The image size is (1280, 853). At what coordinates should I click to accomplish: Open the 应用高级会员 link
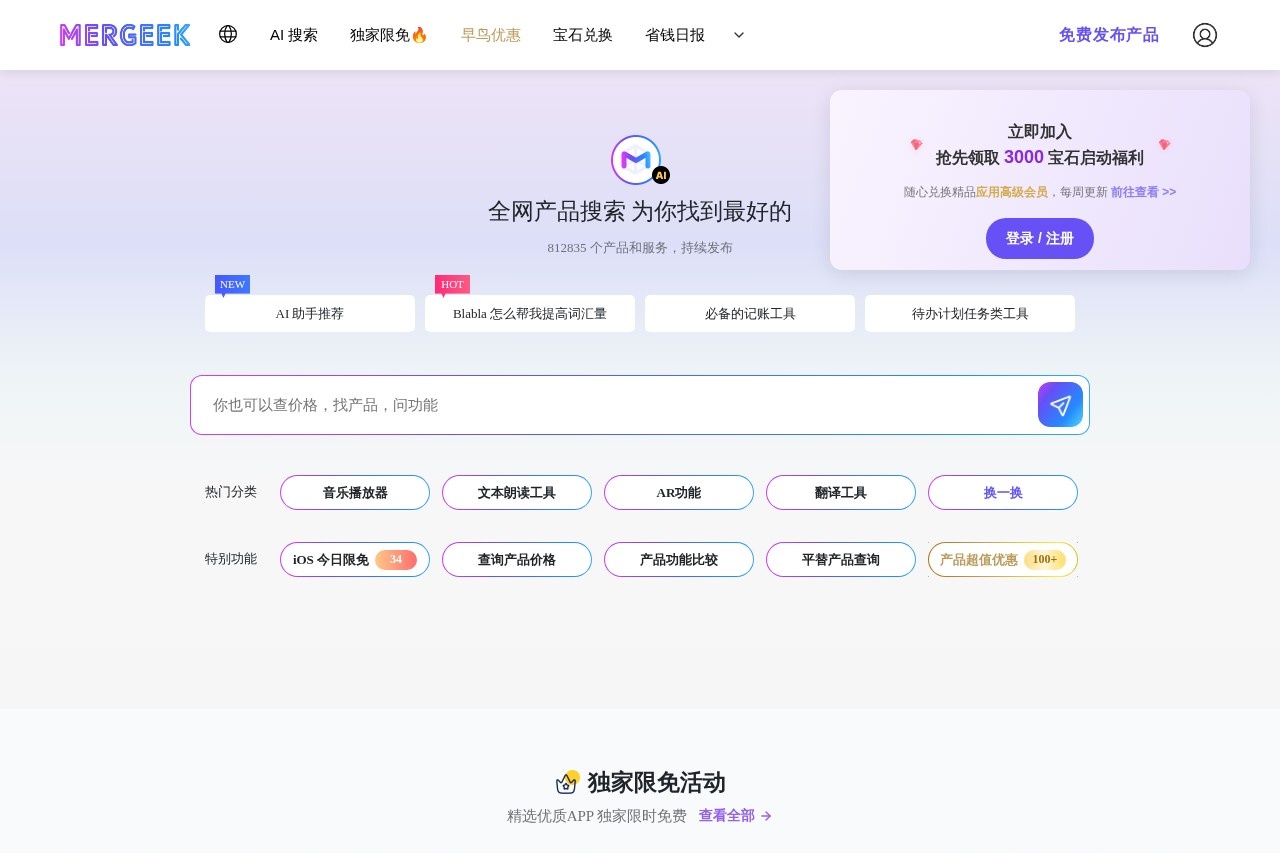[x=1011, y=192]
